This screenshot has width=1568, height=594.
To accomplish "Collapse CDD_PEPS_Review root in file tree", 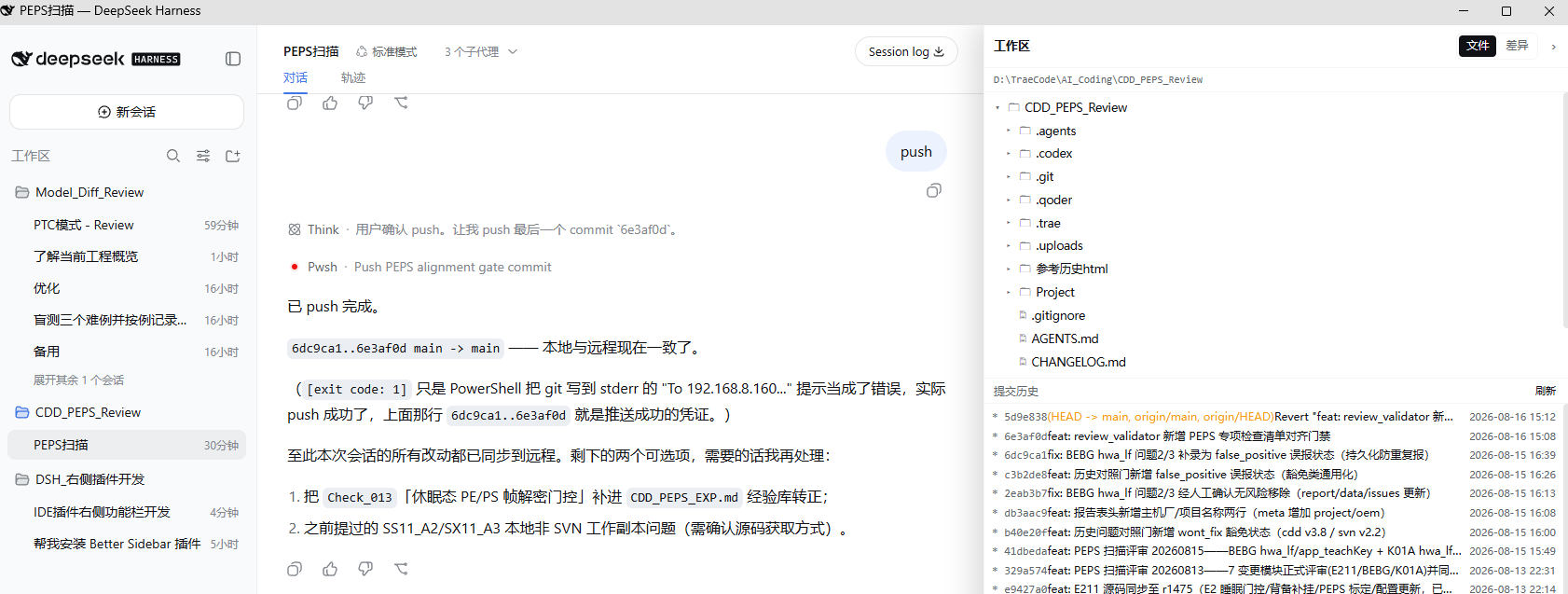I will (x=997, y=108).
